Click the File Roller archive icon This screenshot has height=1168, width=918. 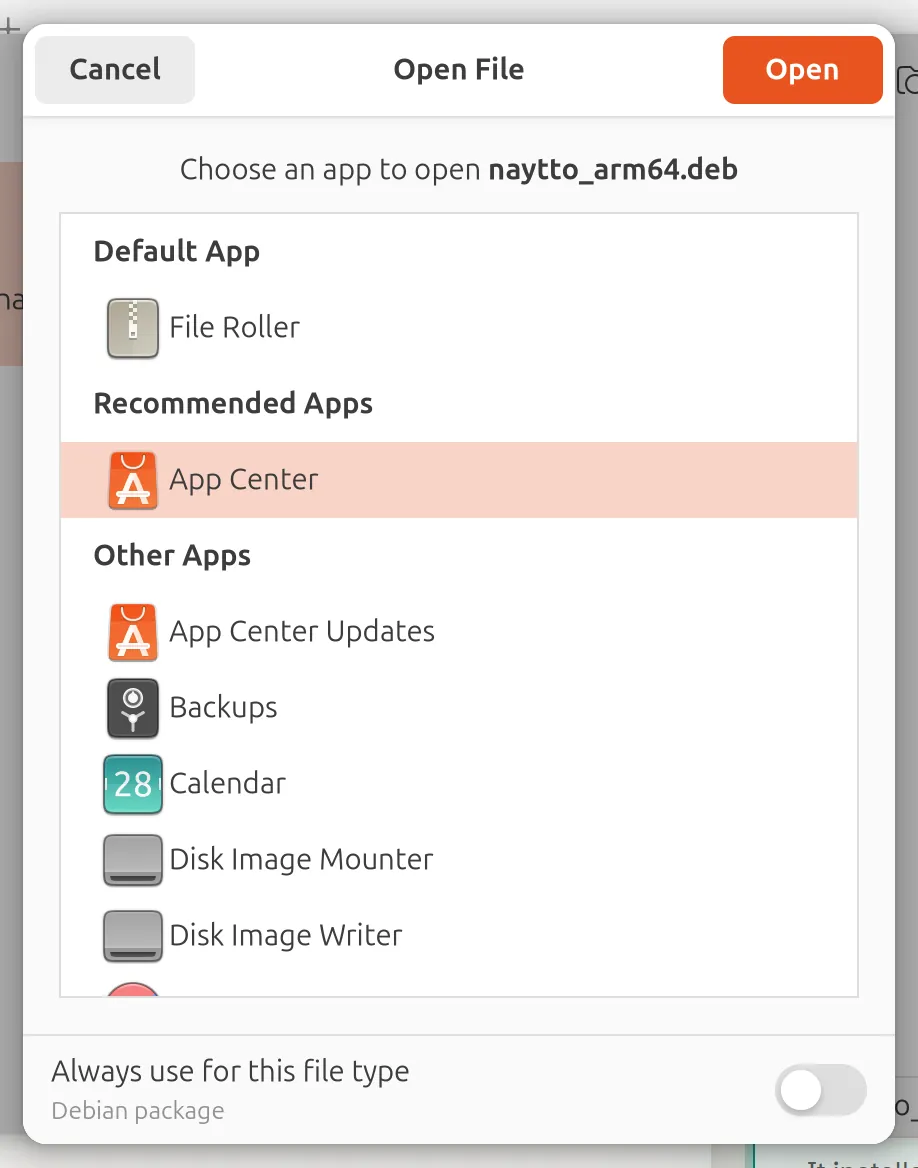pos(133,328)
